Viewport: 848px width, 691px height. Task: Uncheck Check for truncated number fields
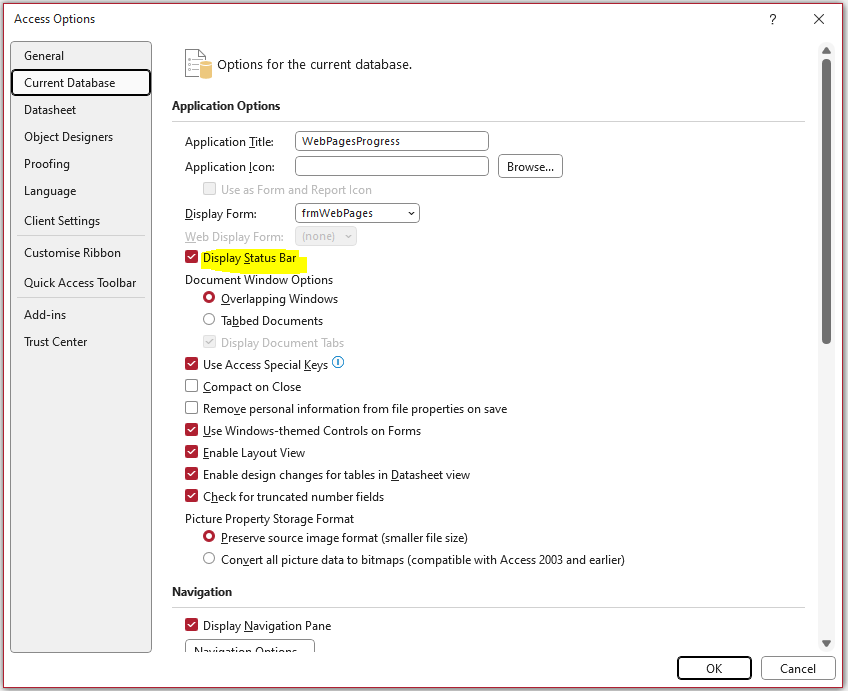(x=191, y=495)
